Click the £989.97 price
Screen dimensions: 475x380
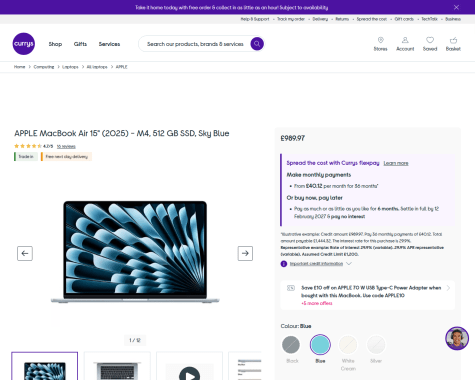pyautogui.click(x=293, y=138)
